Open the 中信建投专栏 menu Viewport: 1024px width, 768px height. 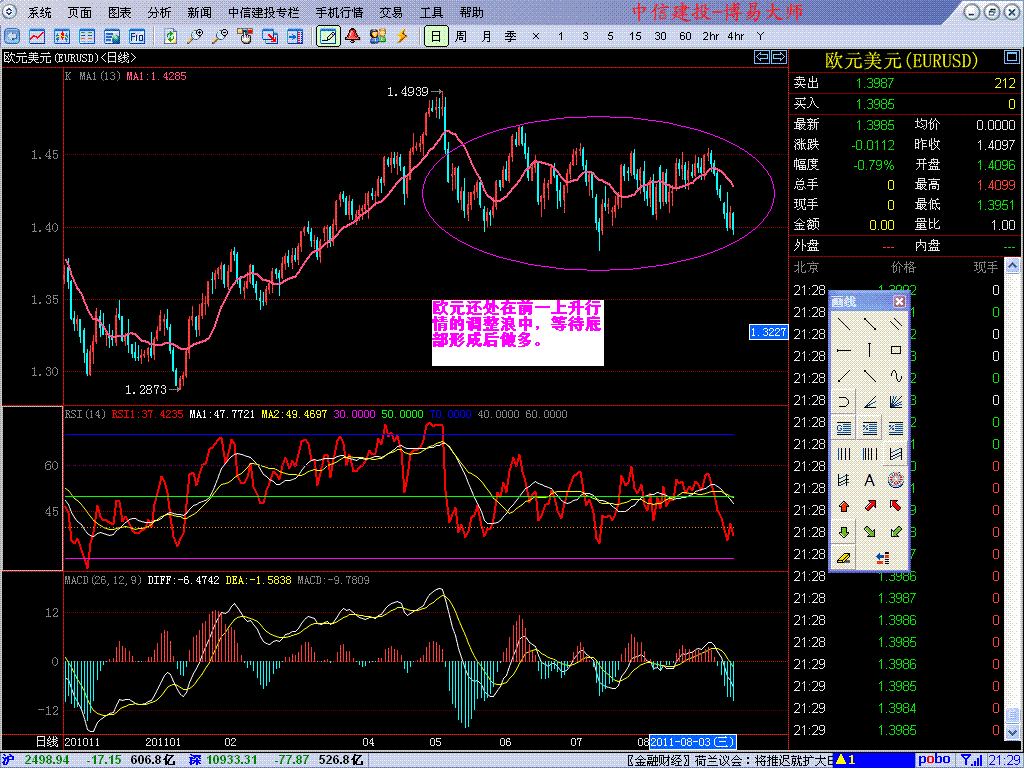(264, 12)
